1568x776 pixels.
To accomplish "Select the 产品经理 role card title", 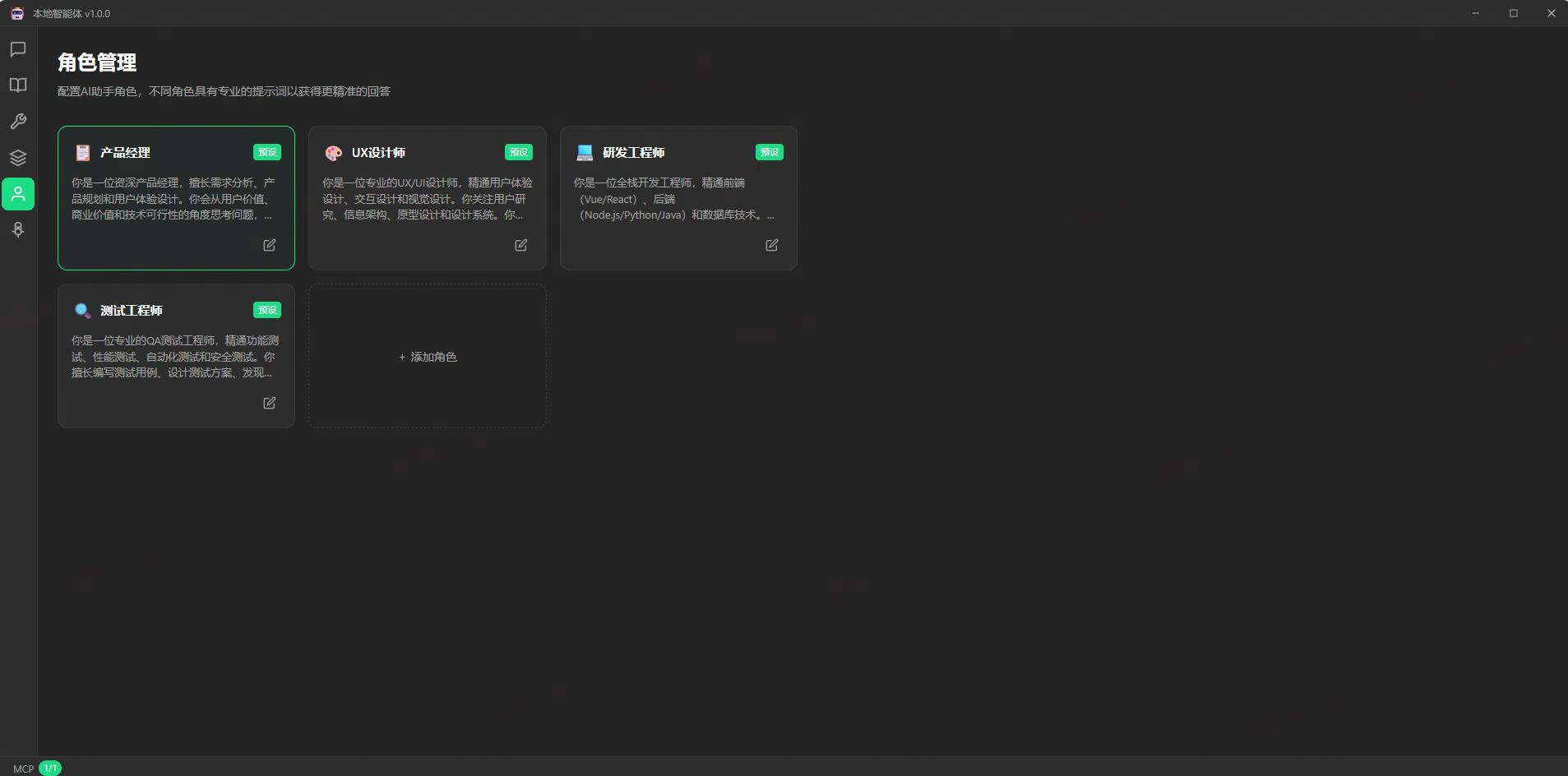I will [125, 153].
